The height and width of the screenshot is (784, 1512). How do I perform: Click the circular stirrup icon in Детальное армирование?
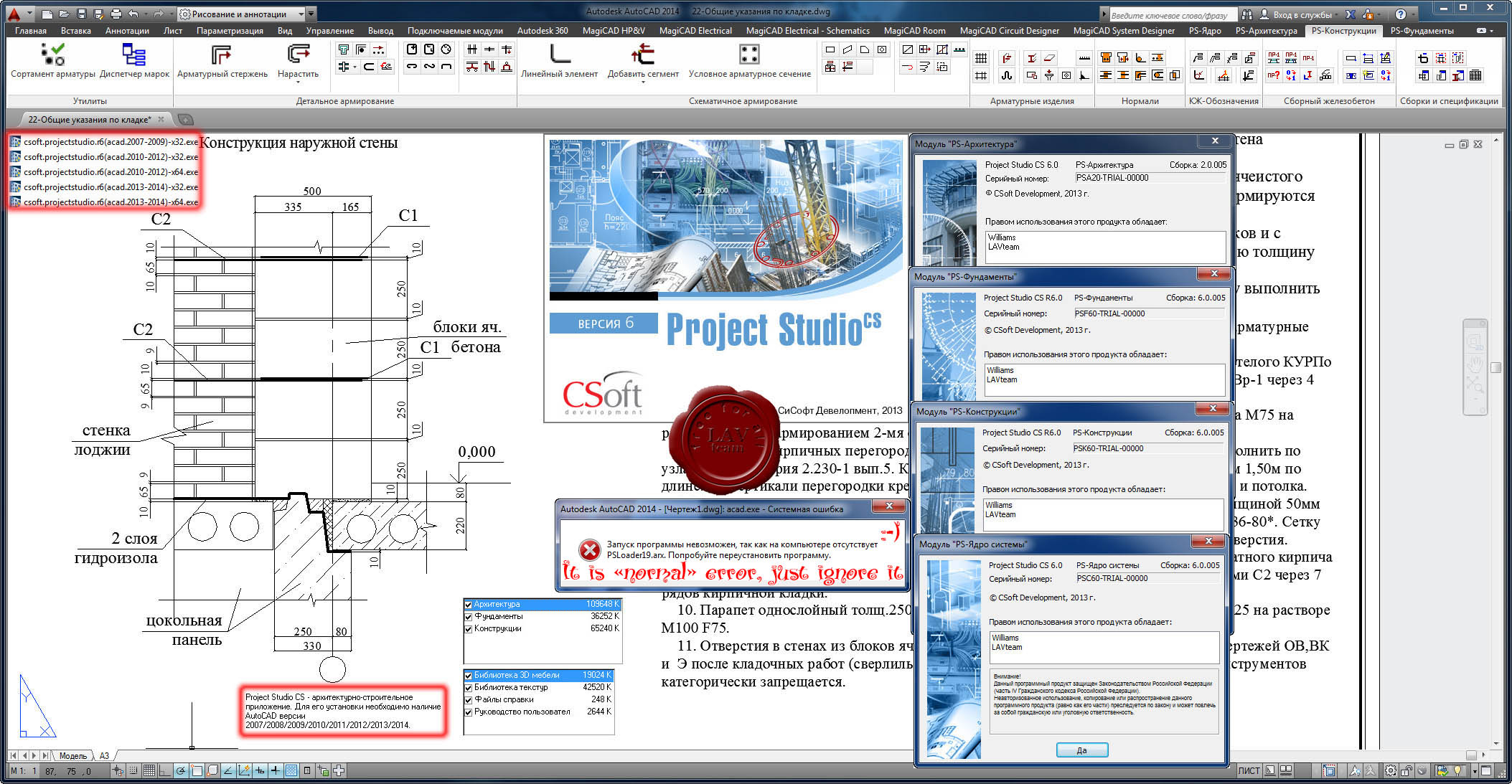[x=446, y=49]
